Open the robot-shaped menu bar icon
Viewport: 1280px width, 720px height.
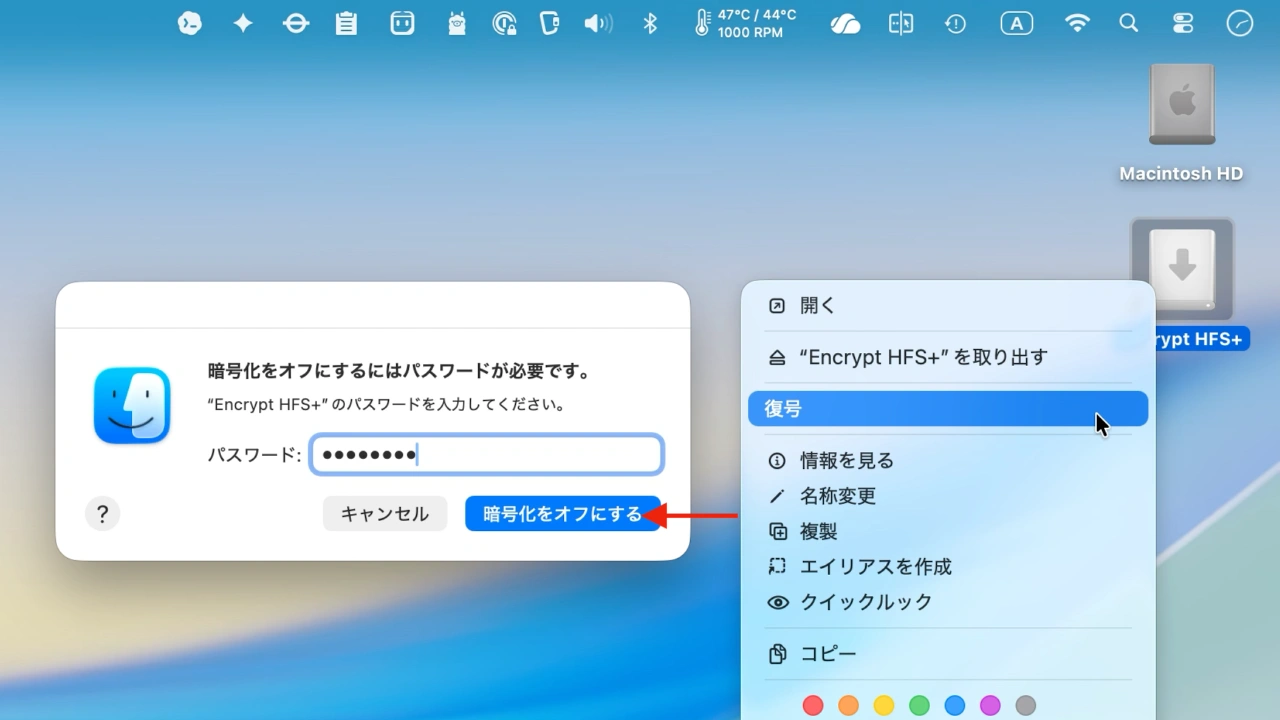click(457, 23)
